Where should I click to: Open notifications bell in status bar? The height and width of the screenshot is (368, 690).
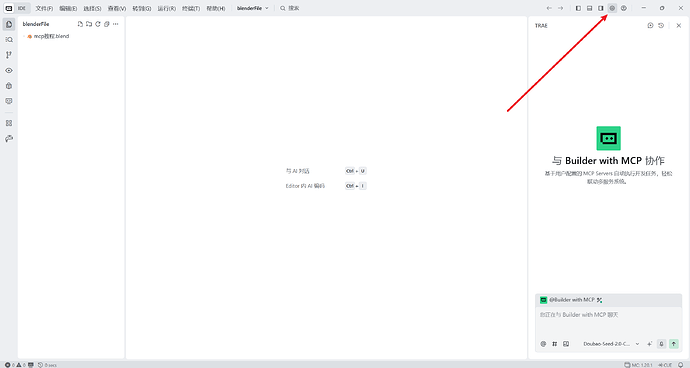click(x=681, y=365)
